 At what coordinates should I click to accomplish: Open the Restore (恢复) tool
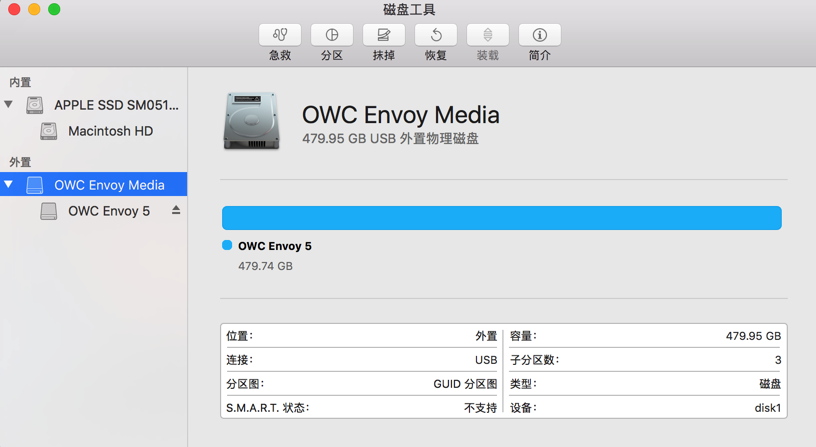(x=436, y=35)
